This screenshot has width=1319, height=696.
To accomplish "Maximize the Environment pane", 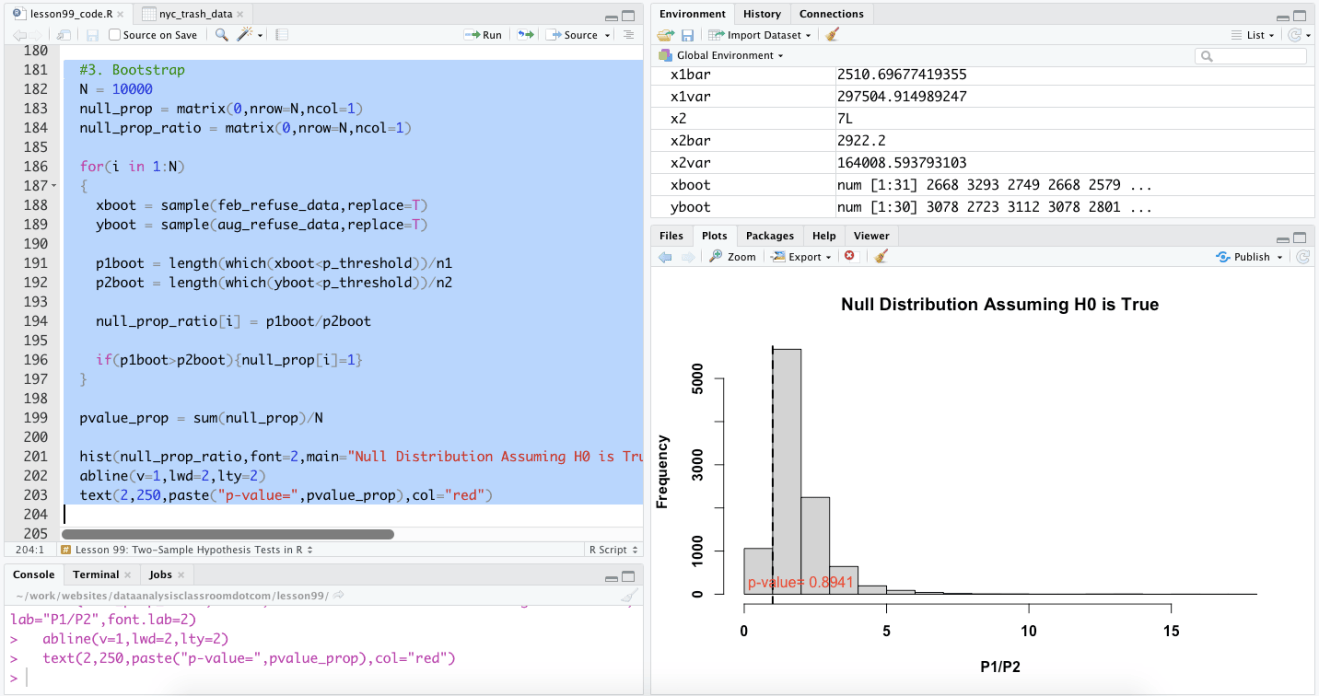I will 1301,16.
